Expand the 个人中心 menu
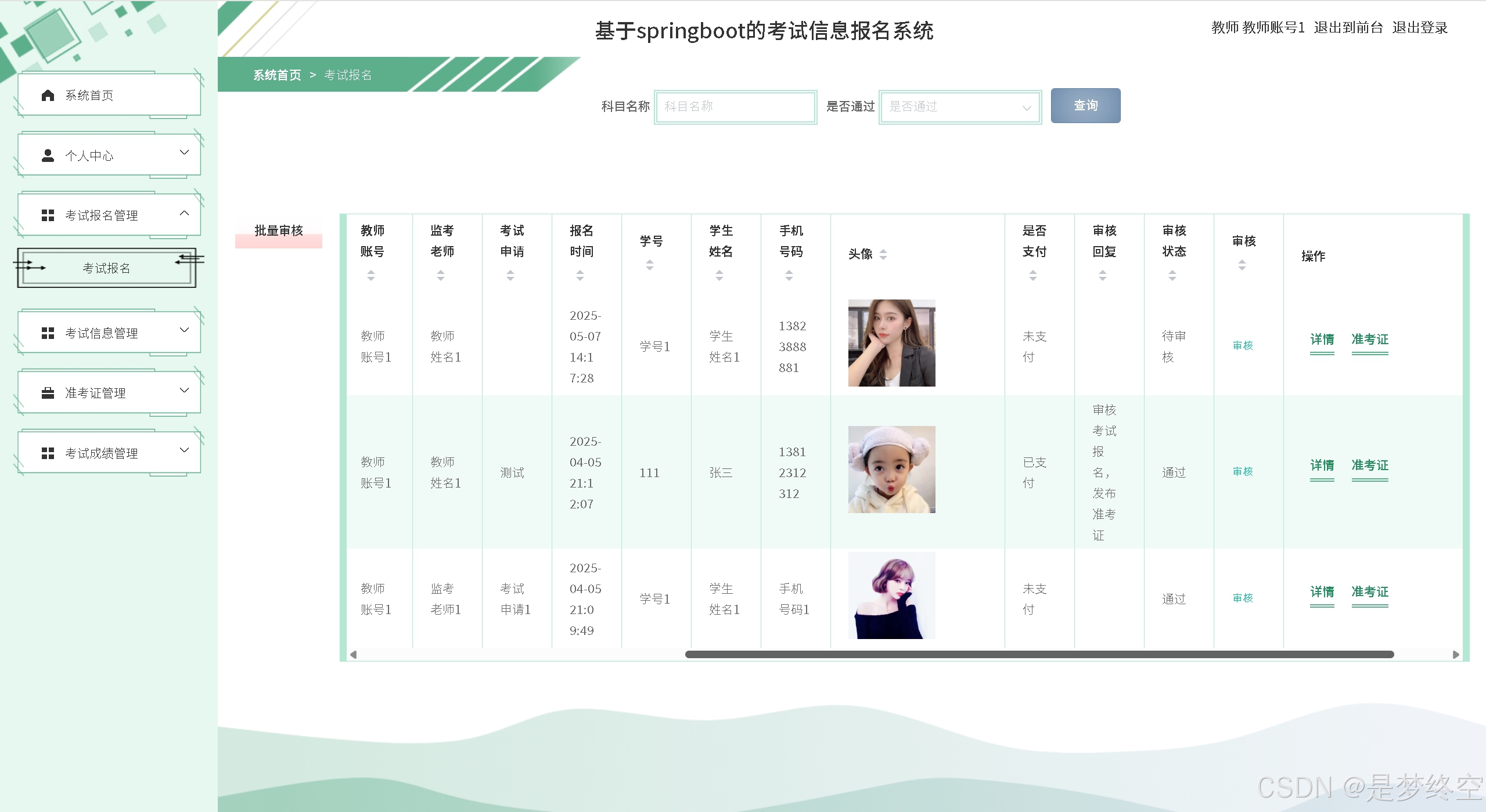 tap(184, 153)
